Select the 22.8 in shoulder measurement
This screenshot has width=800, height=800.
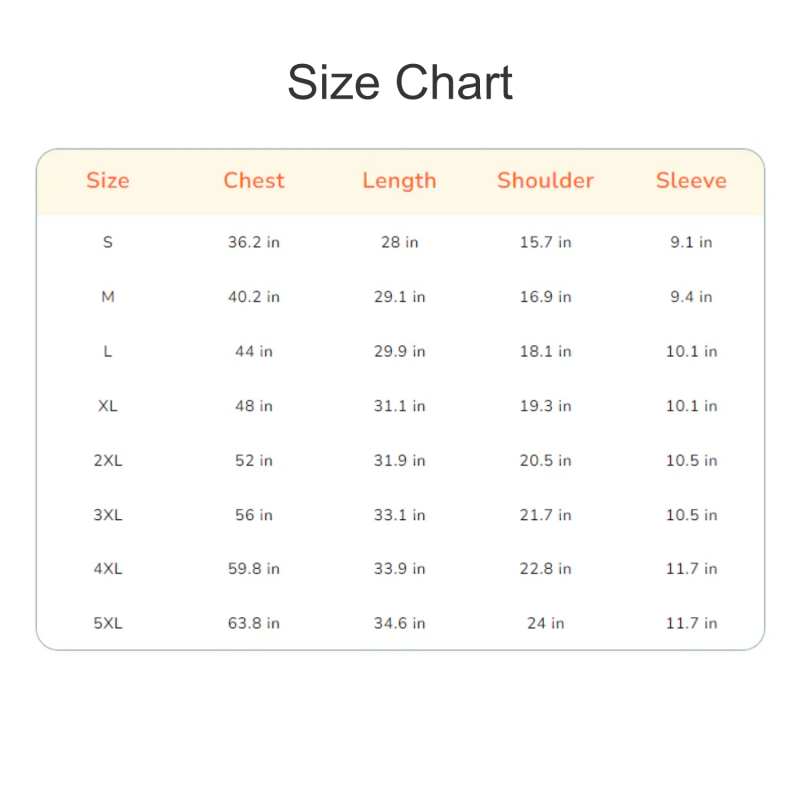(545, 568)
